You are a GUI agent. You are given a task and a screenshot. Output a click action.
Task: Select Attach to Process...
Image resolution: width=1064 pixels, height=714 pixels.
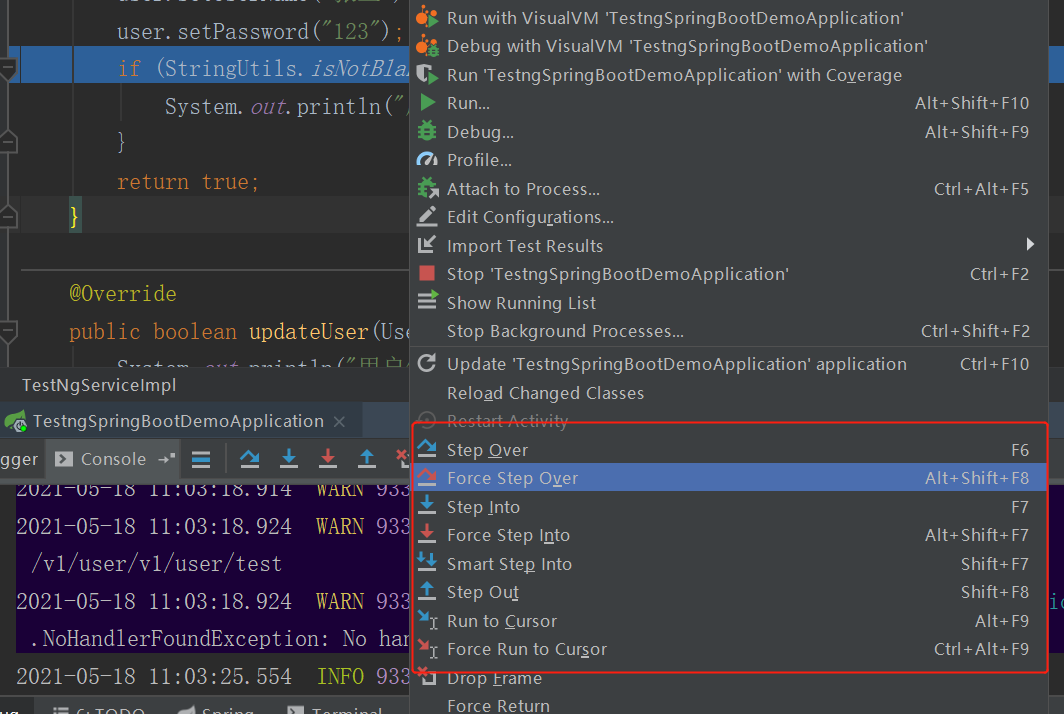pos(729,189)
